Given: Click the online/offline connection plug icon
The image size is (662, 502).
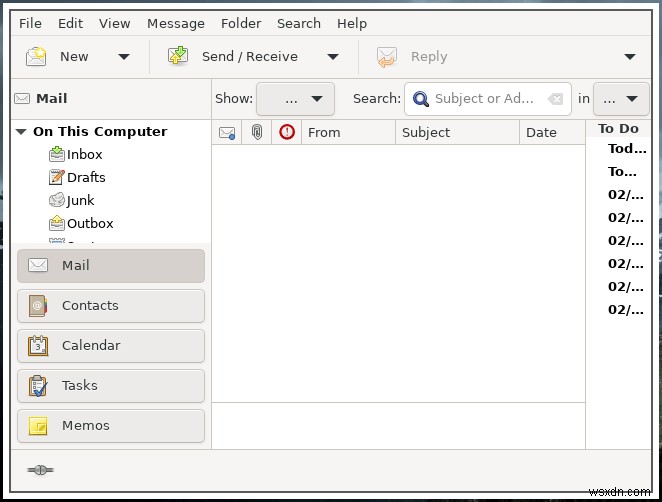Looking at the screenshot, I should coord(40,469).
